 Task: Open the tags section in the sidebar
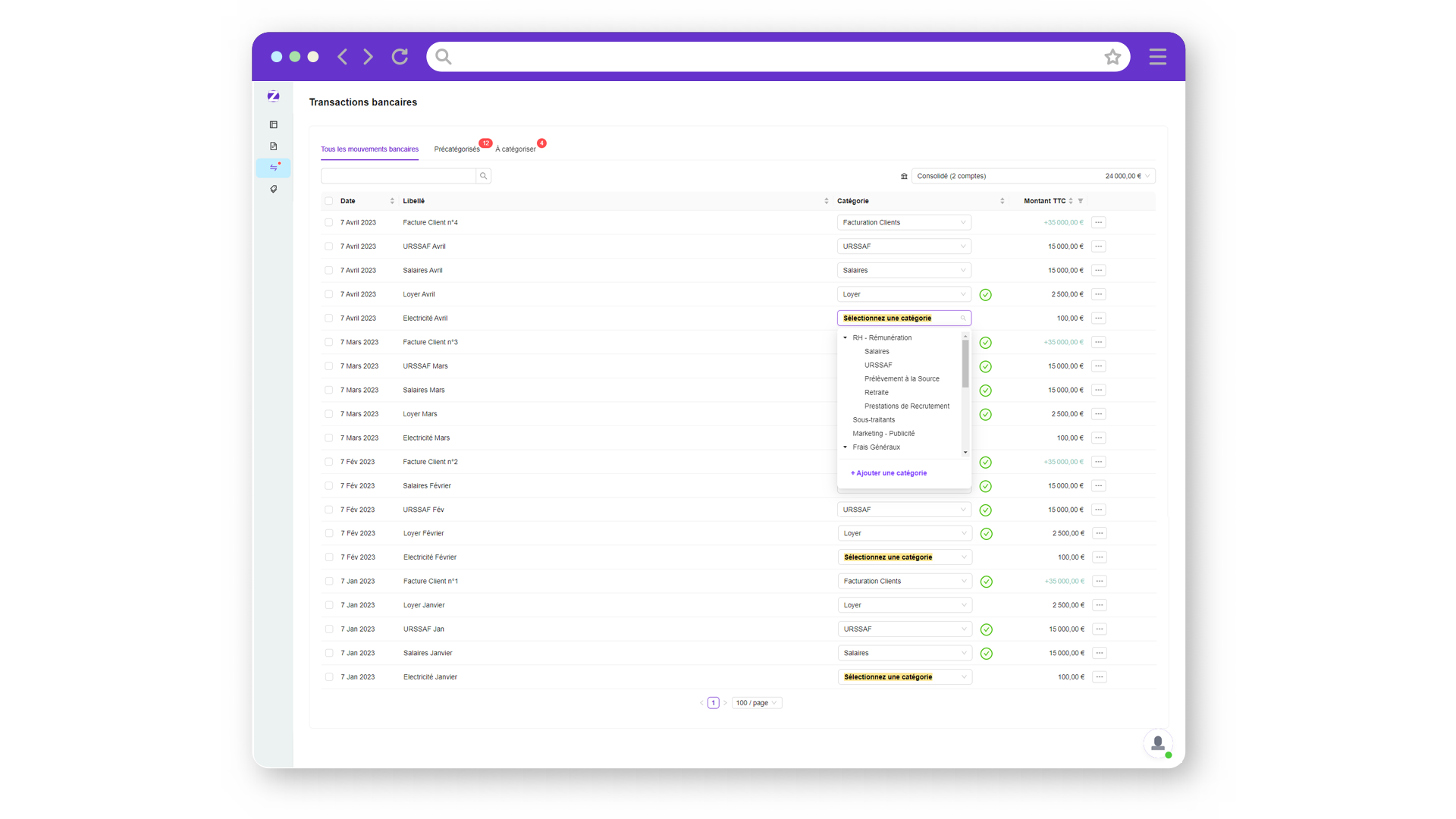tap(273, 189)
